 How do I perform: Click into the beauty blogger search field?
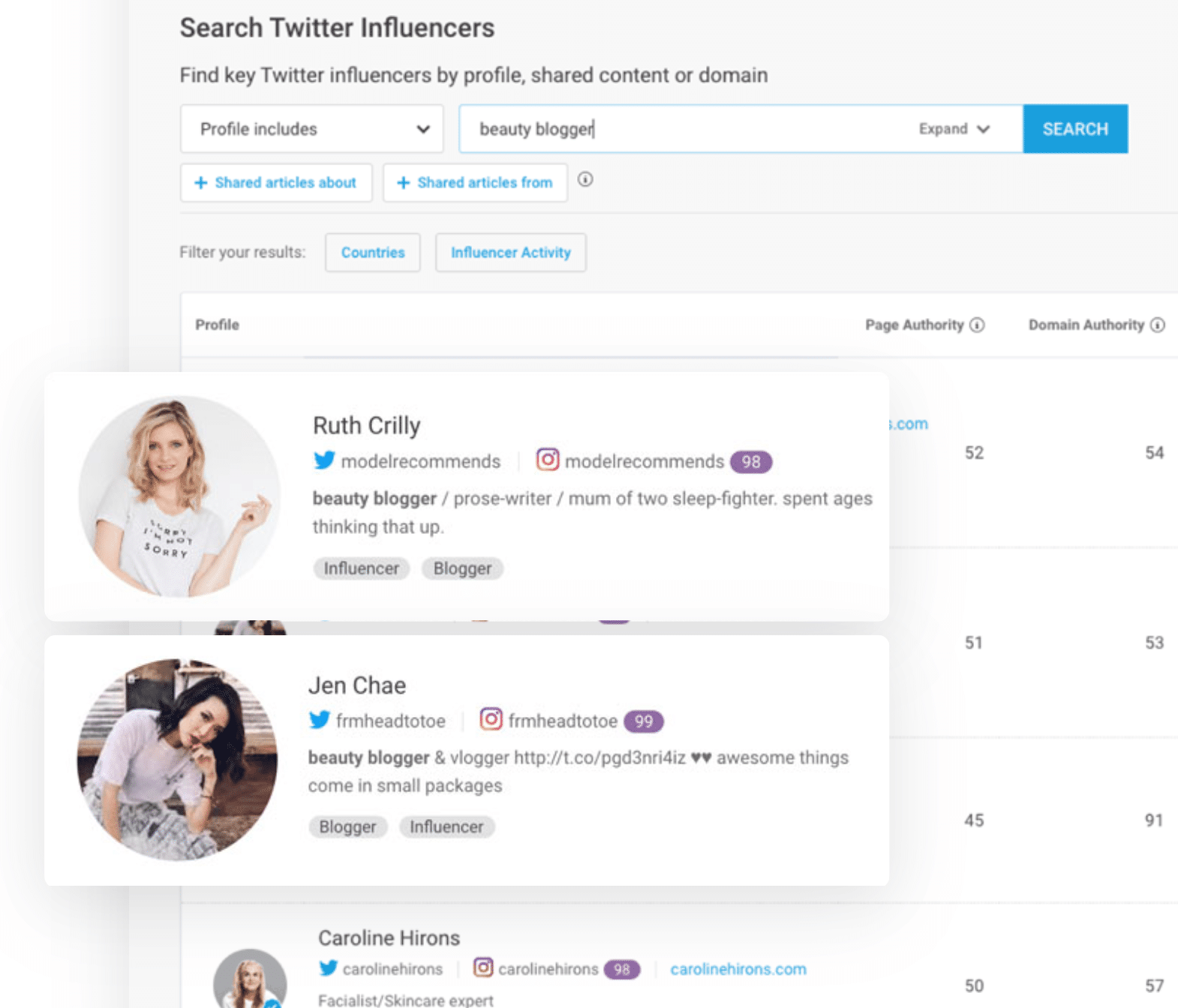[675, 129]
